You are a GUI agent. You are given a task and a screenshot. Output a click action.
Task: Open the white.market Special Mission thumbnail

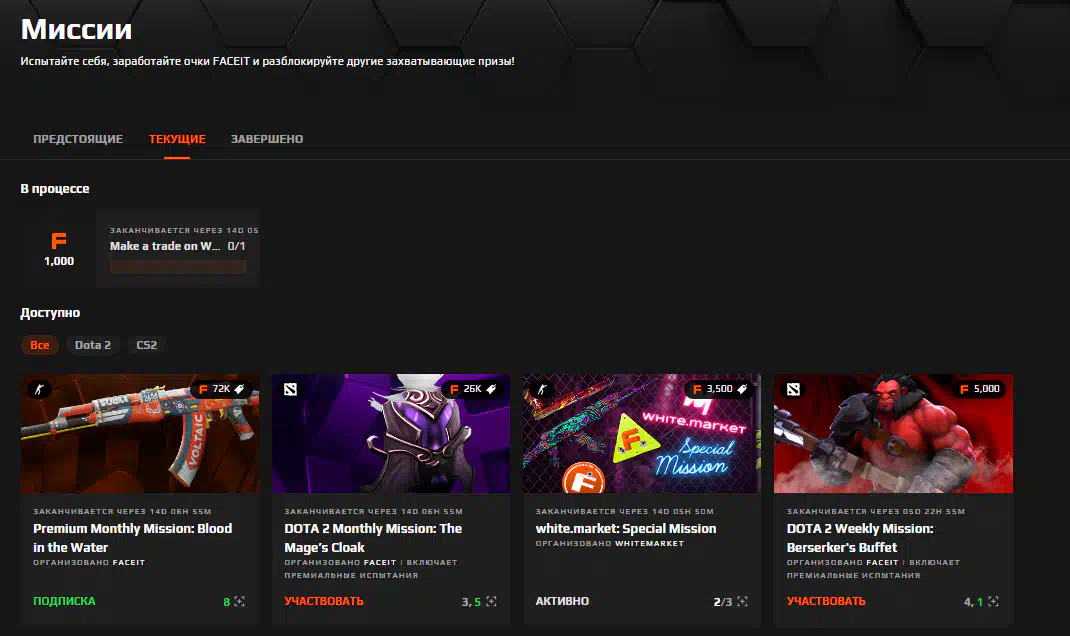(642, 433)
